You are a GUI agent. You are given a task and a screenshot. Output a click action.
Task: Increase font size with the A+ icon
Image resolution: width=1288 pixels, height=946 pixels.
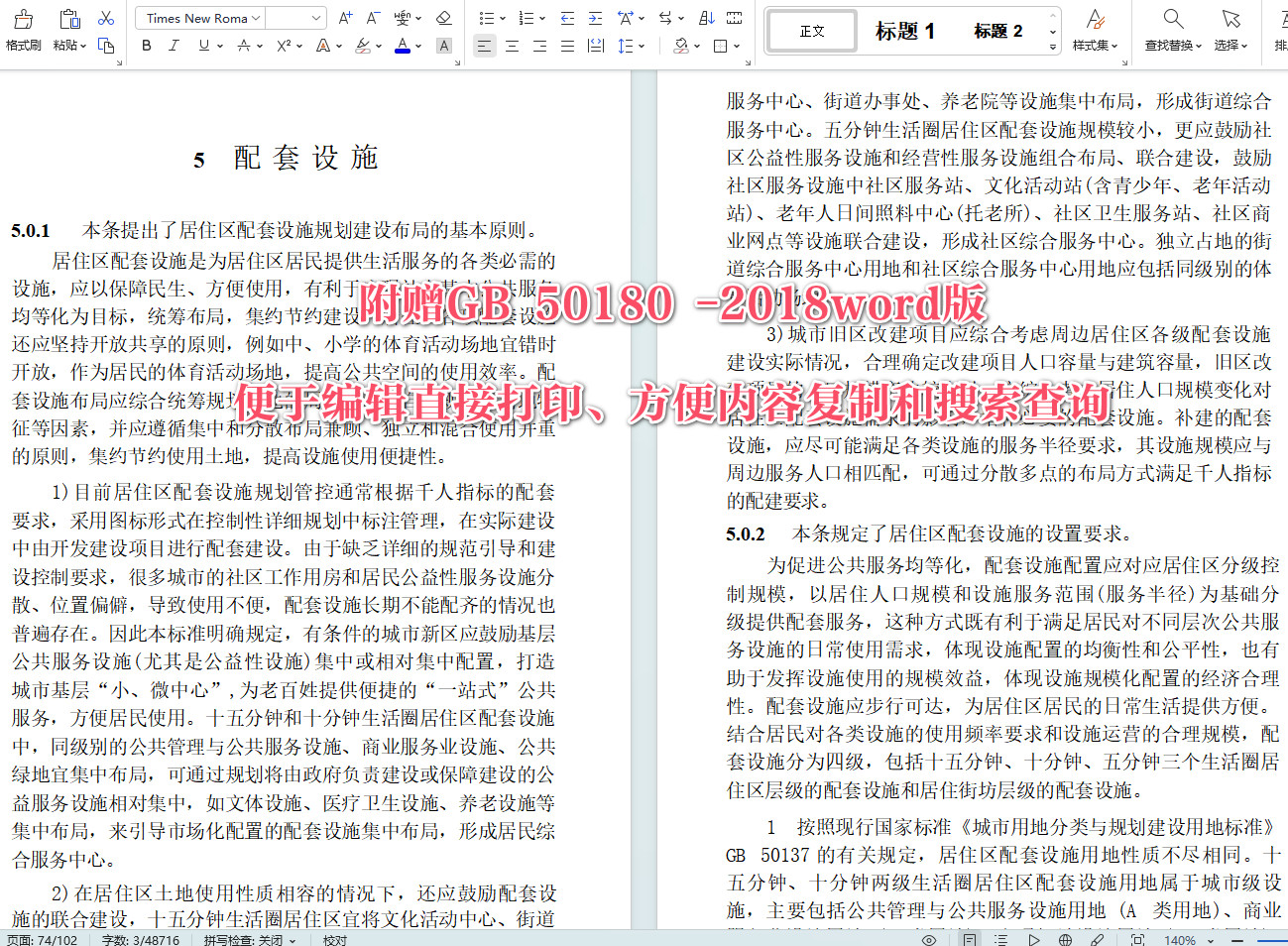[x=345, y=18]
